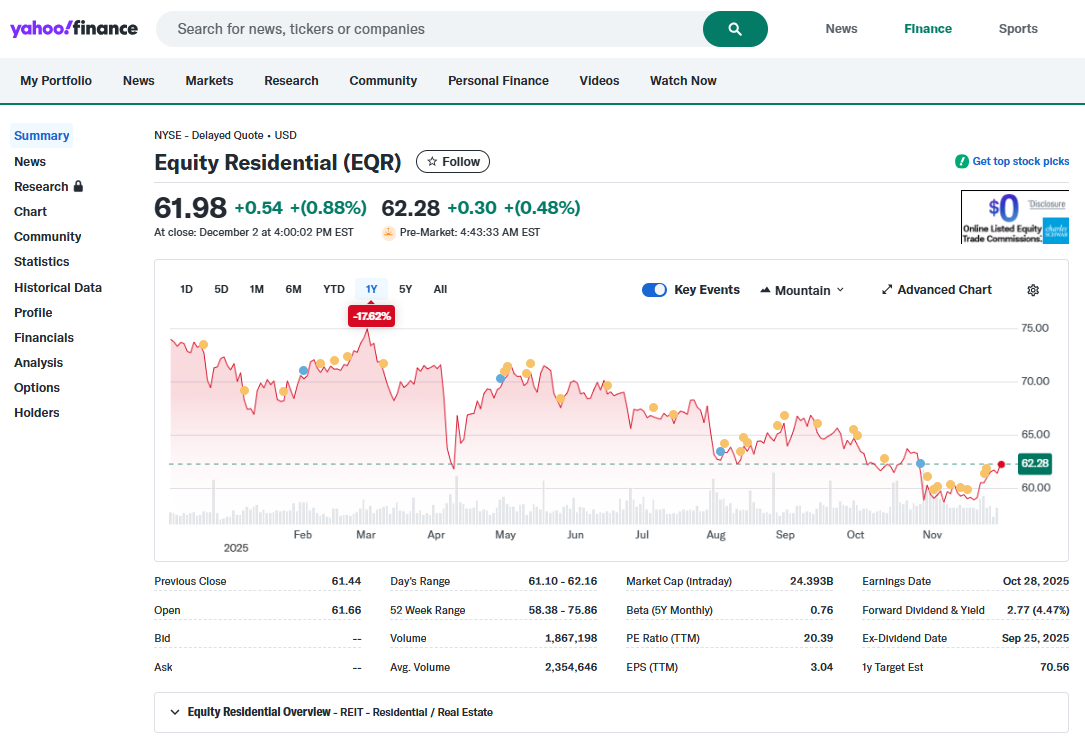
Task: Click Sports in the top navigation
Action: (1018, 28)
